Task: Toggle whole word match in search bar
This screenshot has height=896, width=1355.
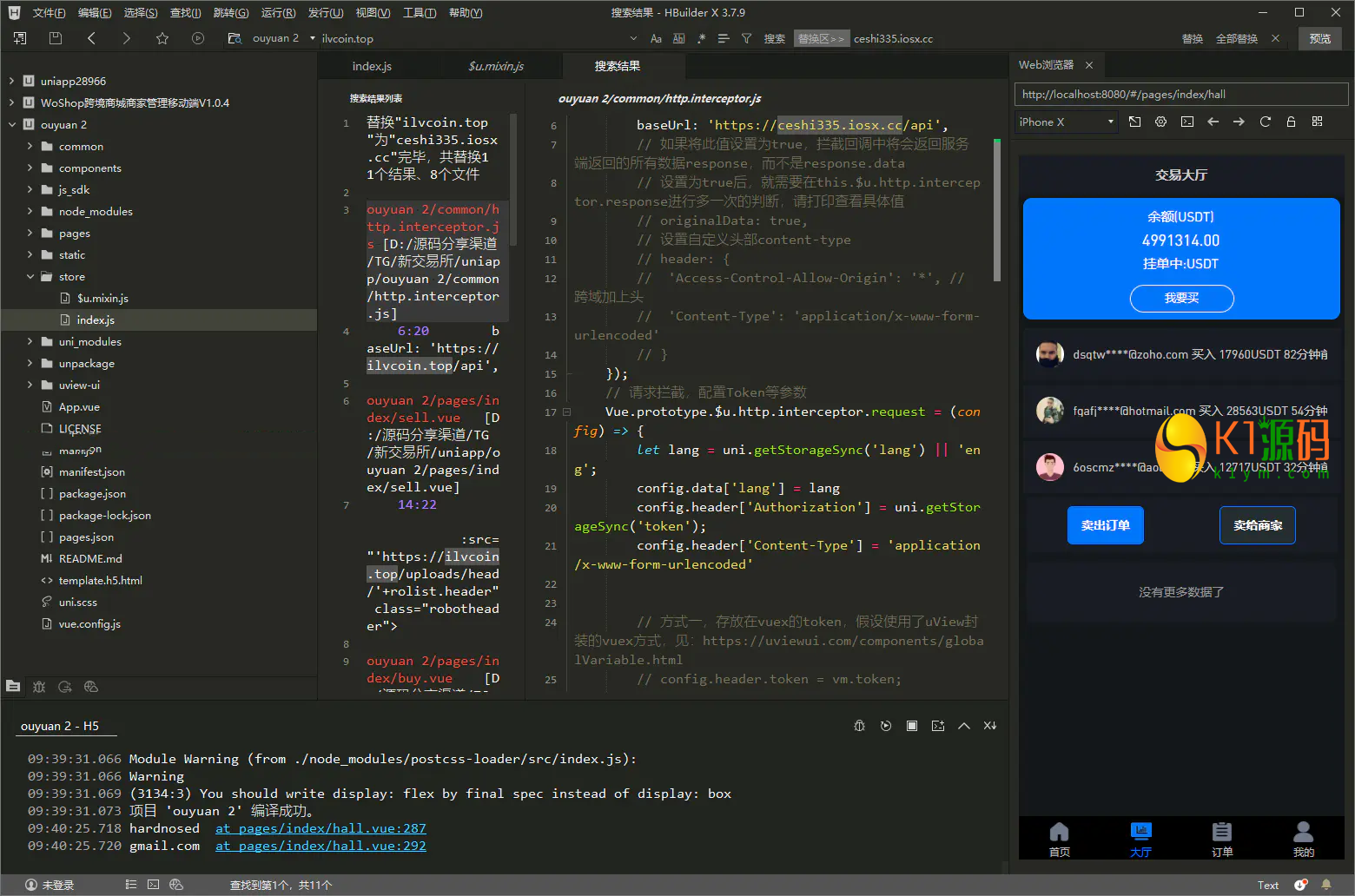Action: 678,39
